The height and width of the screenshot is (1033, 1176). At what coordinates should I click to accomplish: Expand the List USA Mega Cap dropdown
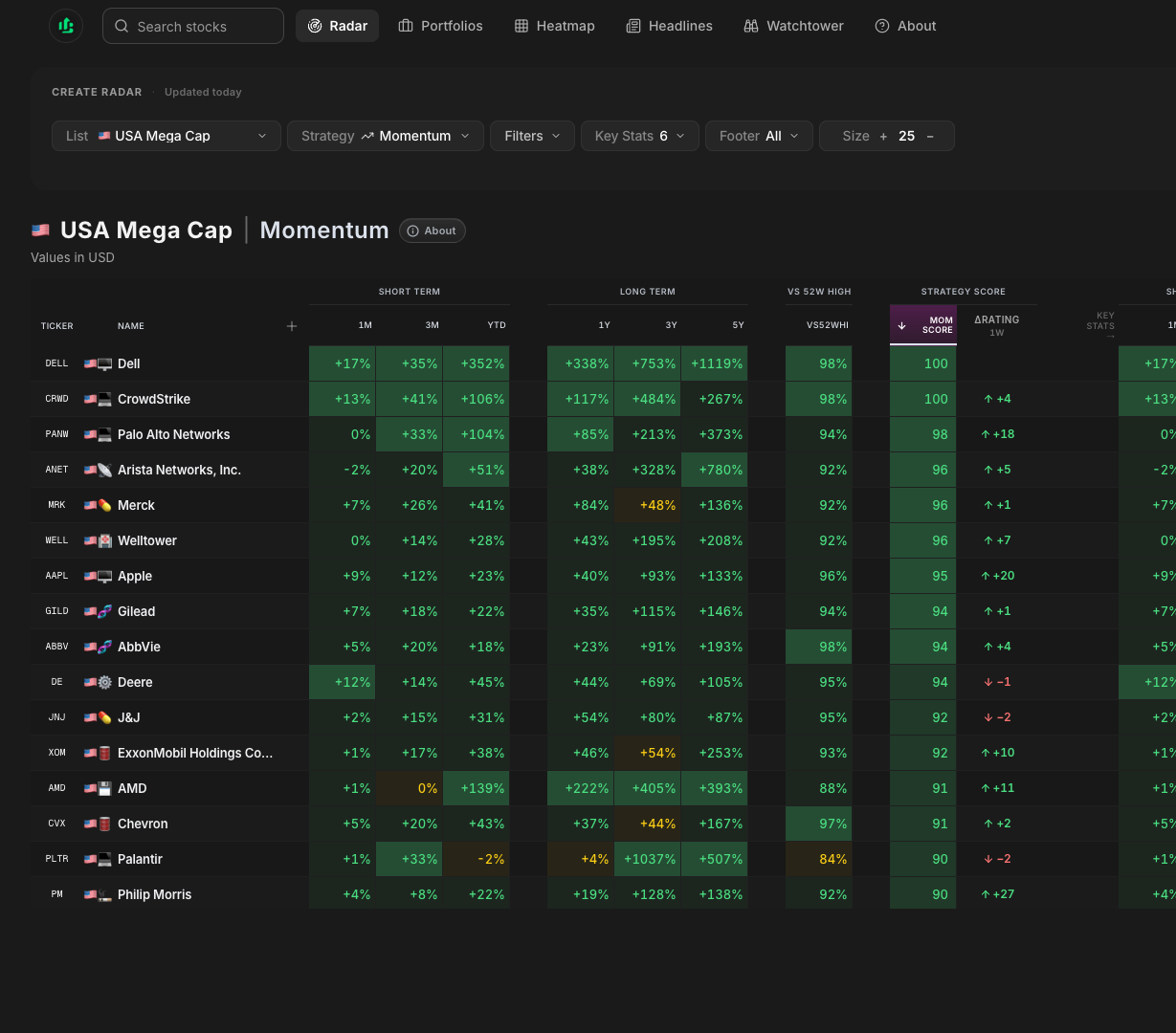click(x=166, y=136)
